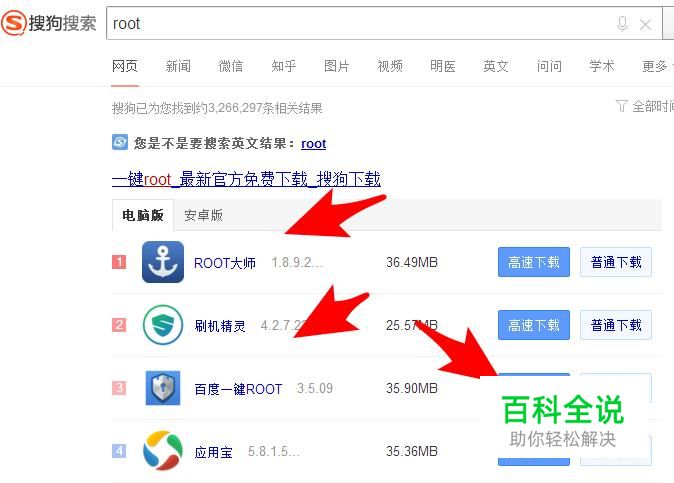Open the 应用宝 link
The image size is (674, 483).
213,452
